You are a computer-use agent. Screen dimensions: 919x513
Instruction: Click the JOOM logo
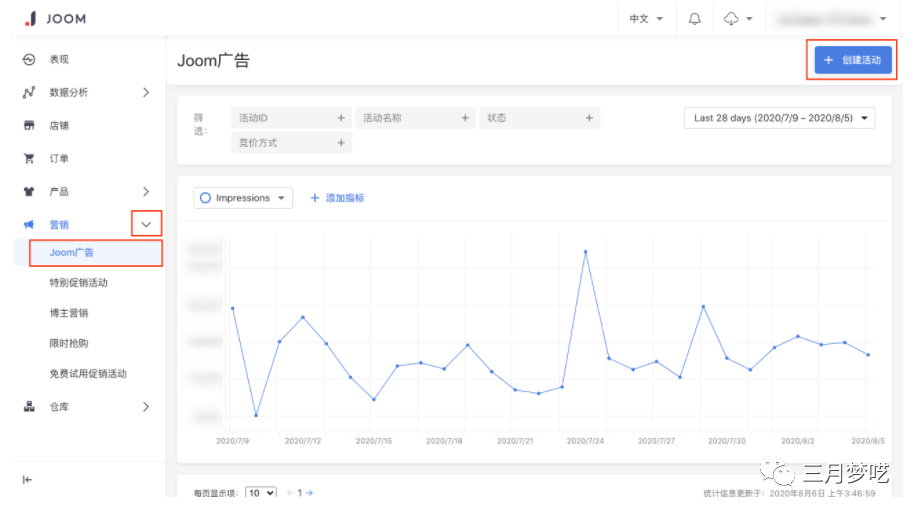click(x=56, y=19)
